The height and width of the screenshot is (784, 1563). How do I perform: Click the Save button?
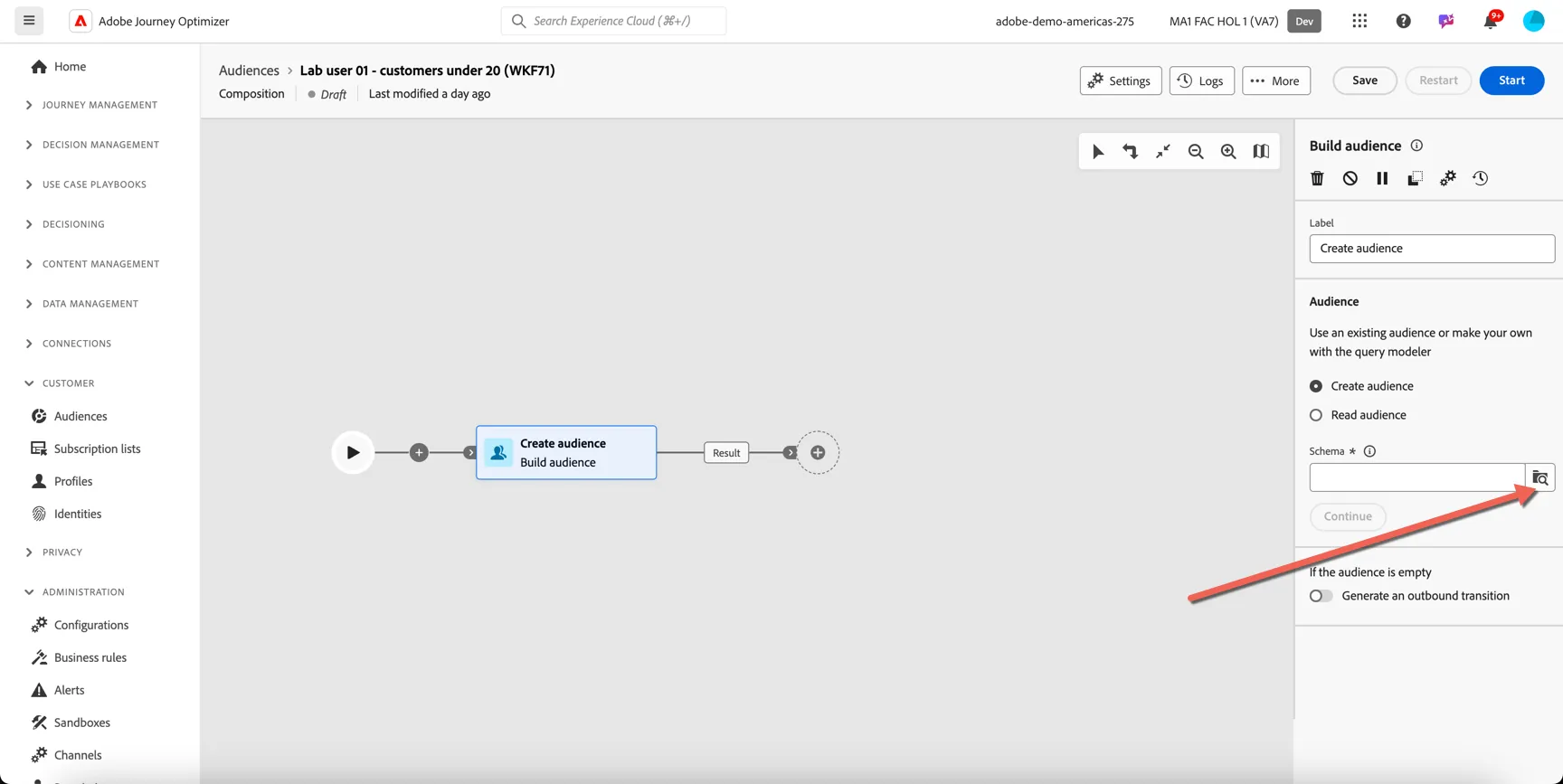[x=1364, y=80]
